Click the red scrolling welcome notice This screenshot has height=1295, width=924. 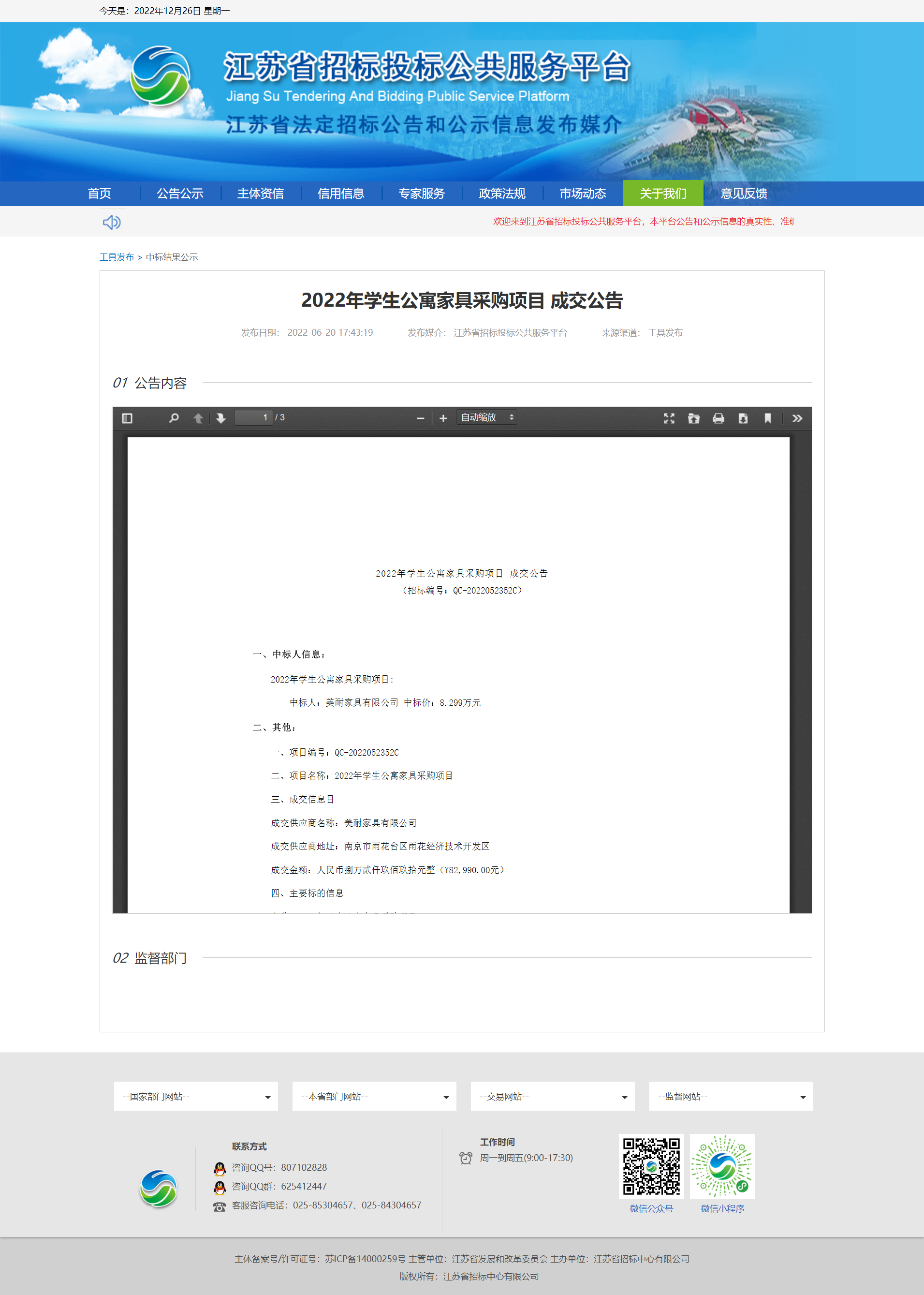pyautogui.click(x=644, y=222)
